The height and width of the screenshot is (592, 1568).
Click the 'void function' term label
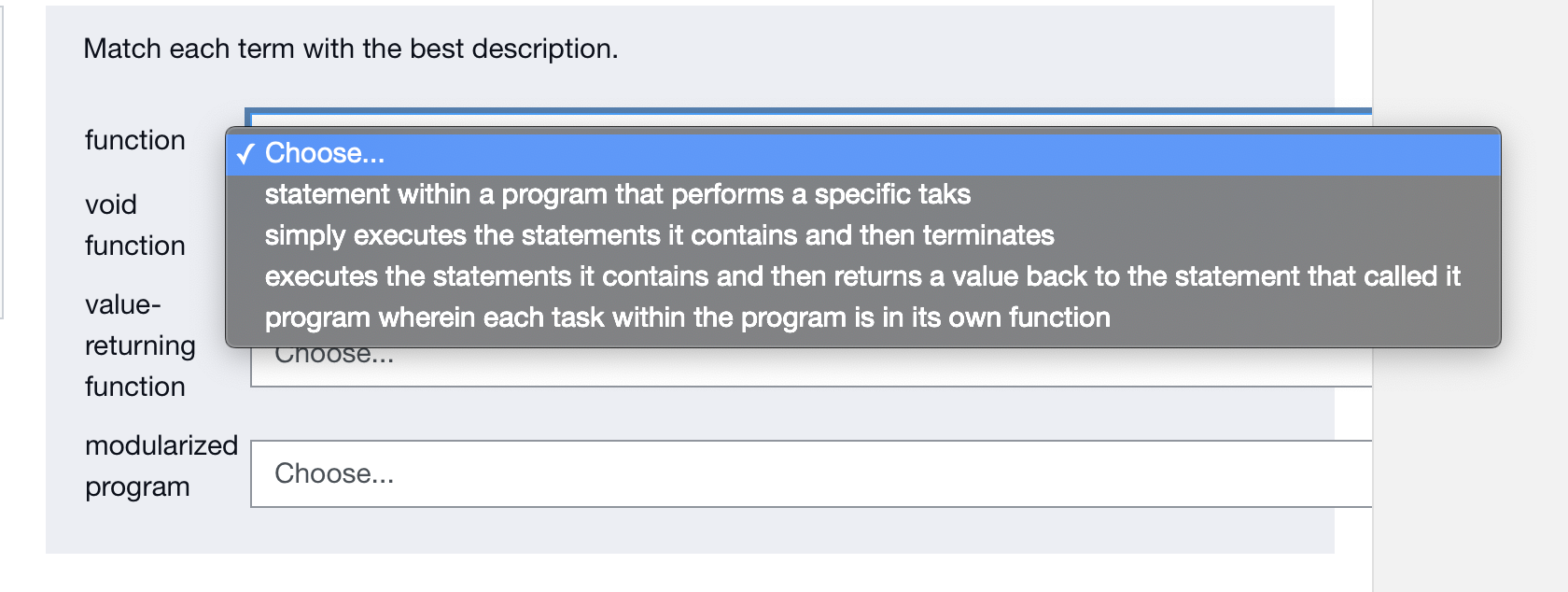[x=135, y=224]
